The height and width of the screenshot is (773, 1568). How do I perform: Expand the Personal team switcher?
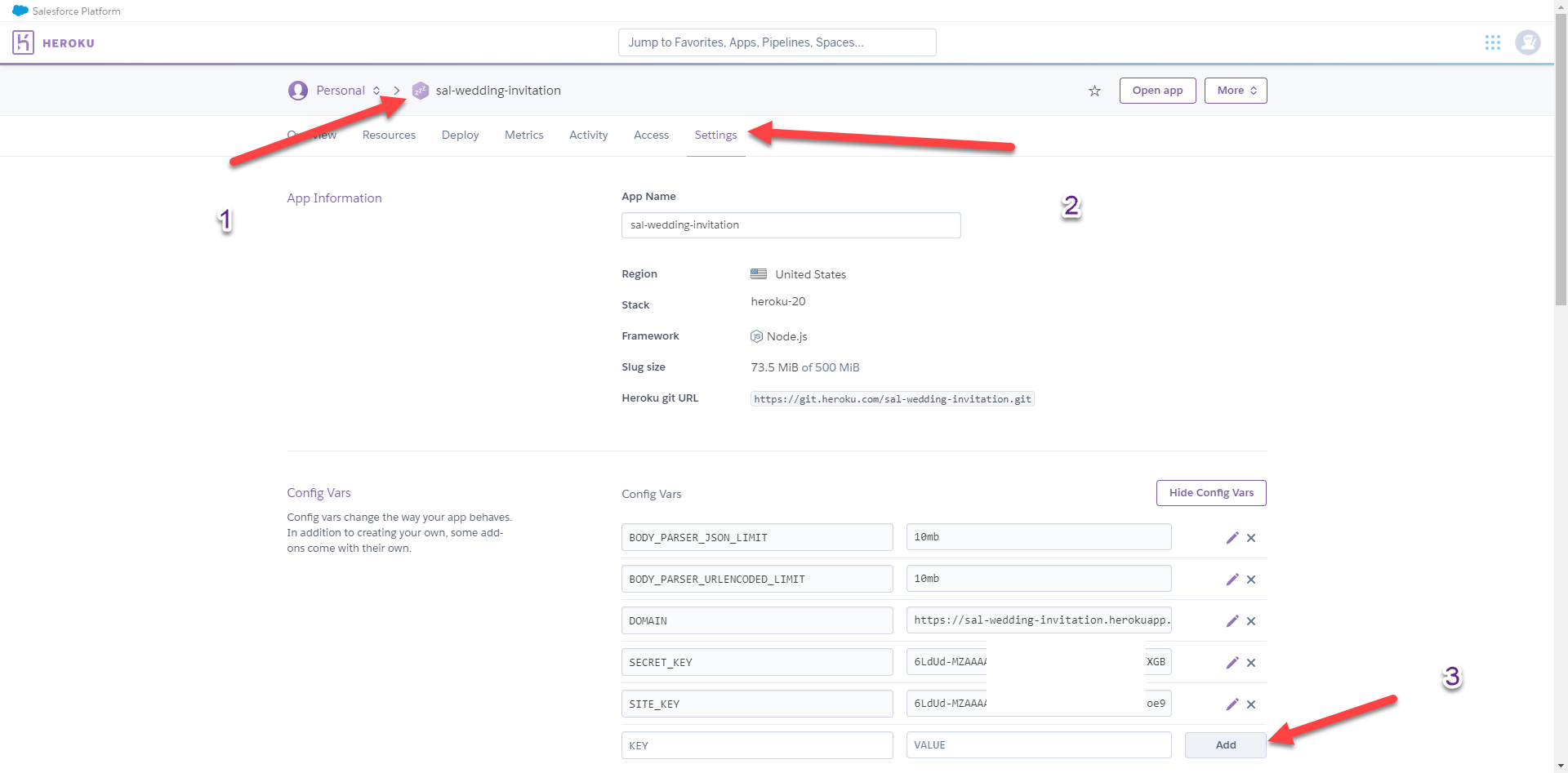point(376,91)
